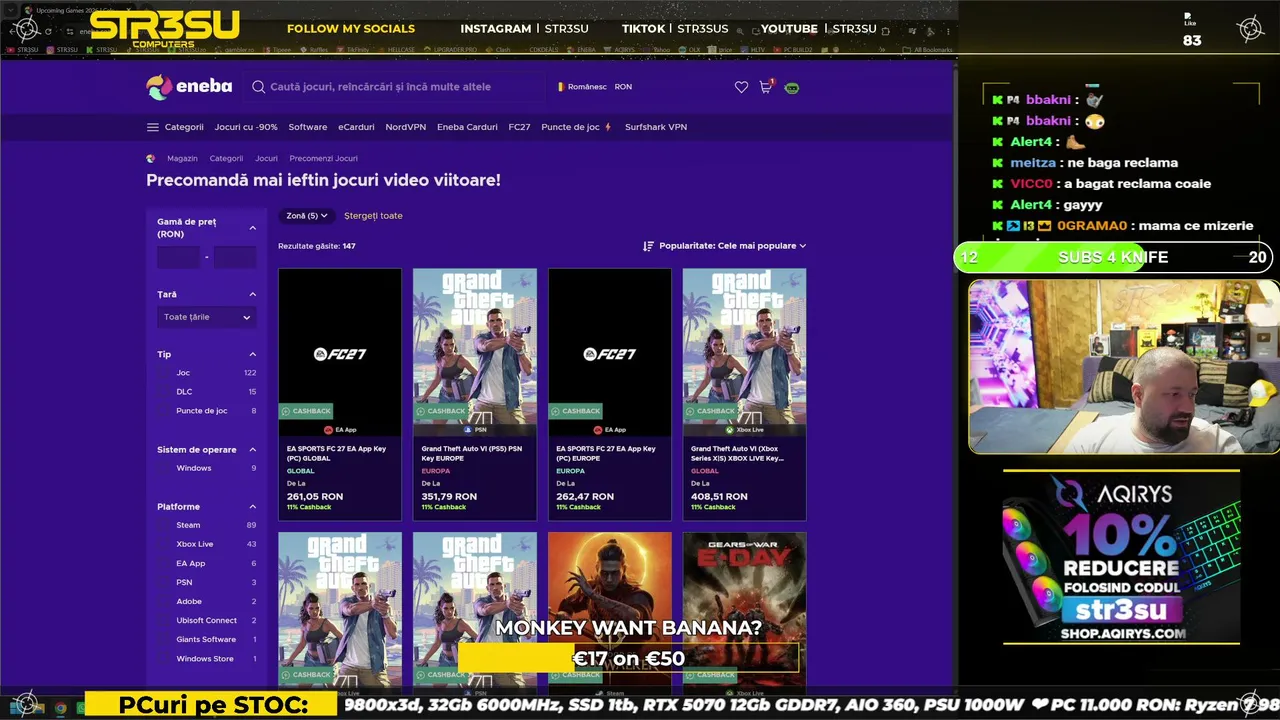Collapse the Sistem de operare section
1280x720 pixels.
coord(252,450)
